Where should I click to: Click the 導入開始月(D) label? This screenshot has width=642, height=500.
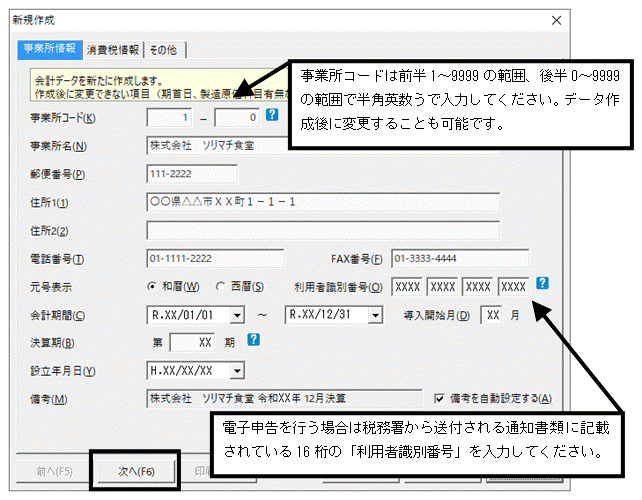436,315
